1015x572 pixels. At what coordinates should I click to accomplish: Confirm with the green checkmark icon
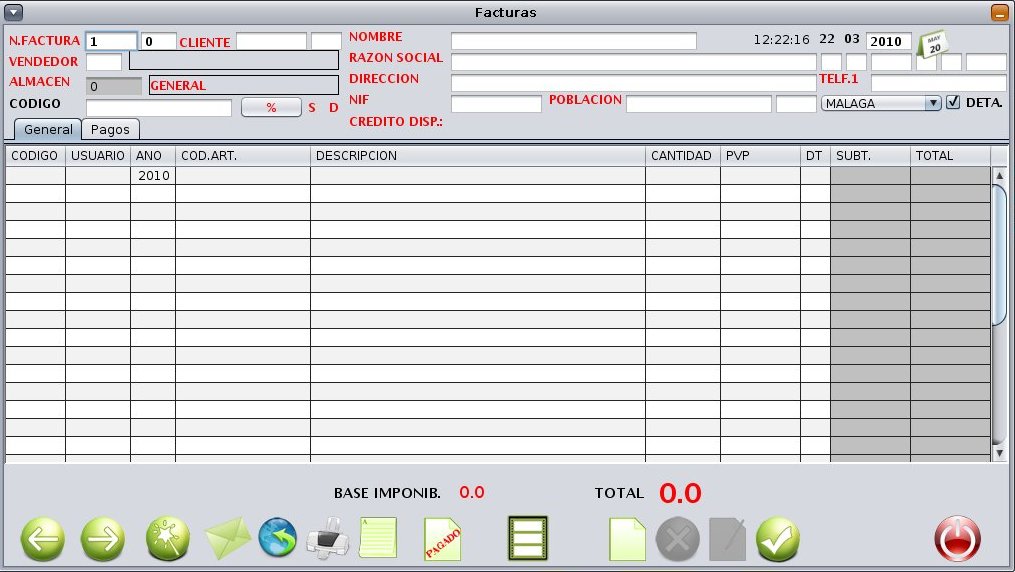pos(777,538)
